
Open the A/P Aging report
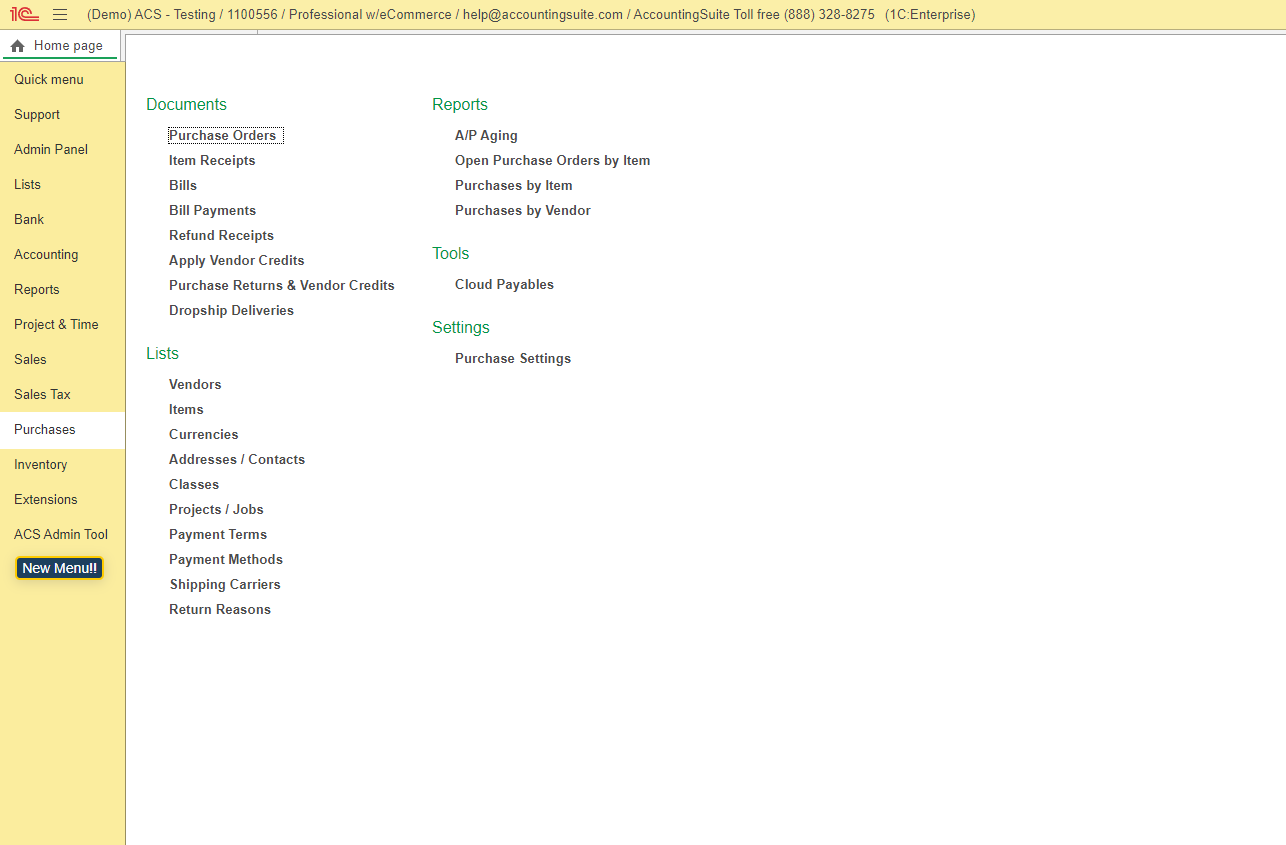coord(486,136)
